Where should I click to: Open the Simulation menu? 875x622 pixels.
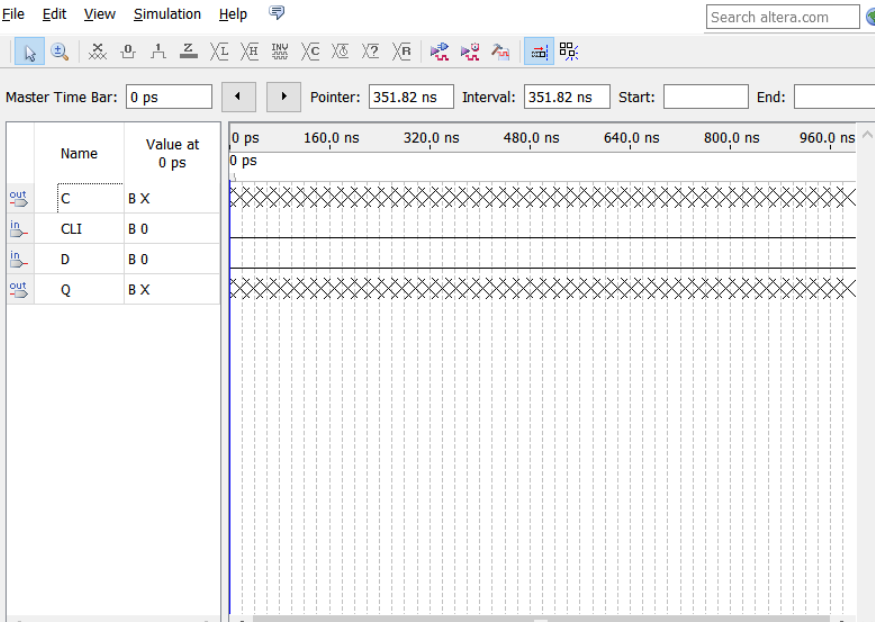pos(167,14)
